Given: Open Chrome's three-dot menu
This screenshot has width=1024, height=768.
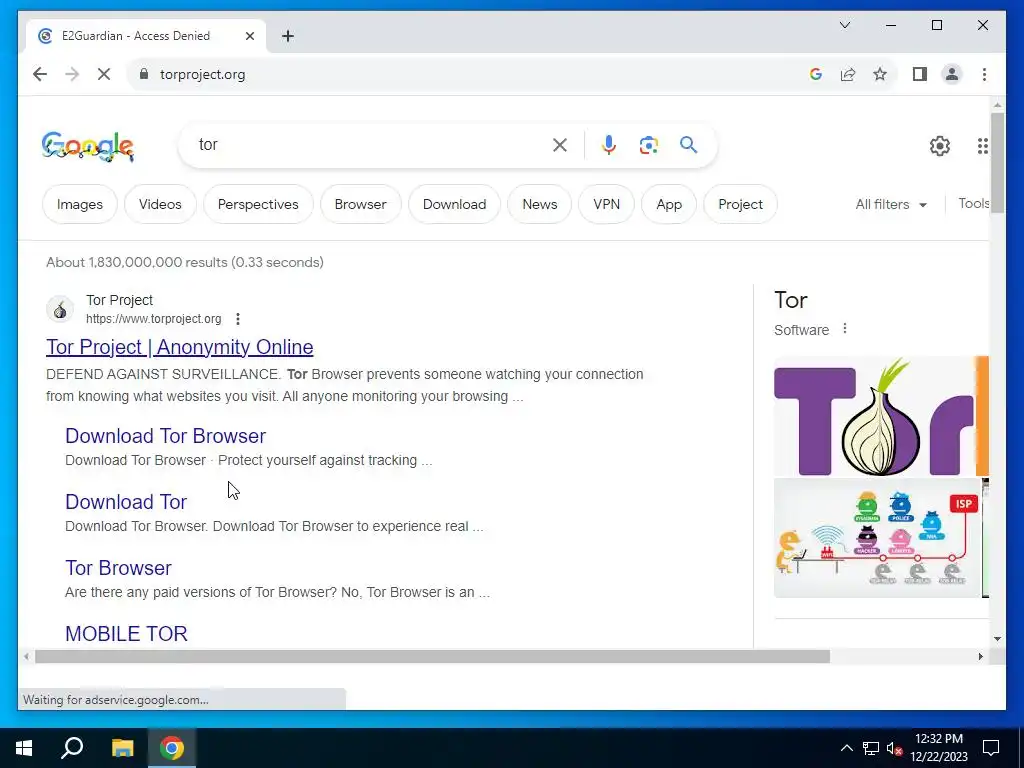Looking at the screenshot, I should click(984, 74).
